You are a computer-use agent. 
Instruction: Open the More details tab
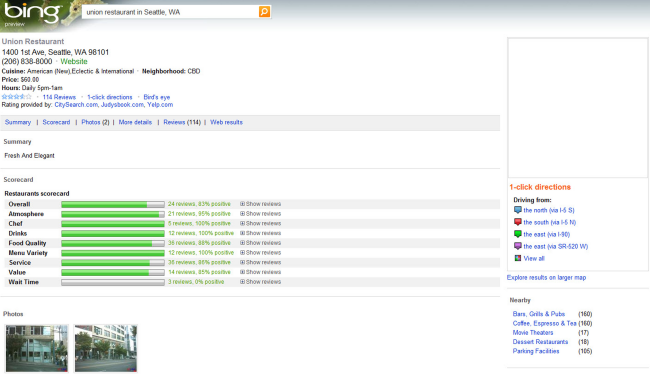click(135, 122)
